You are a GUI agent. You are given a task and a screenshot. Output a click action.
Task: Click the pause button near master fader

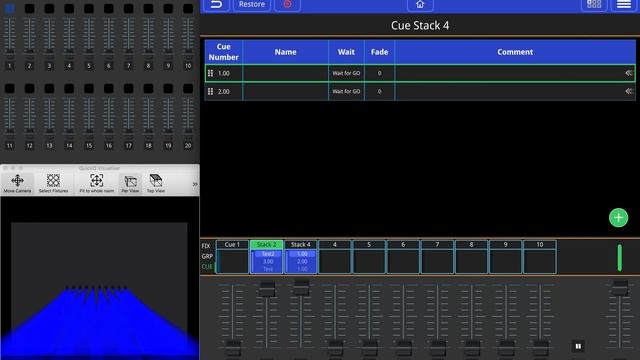tap(578, 346)
